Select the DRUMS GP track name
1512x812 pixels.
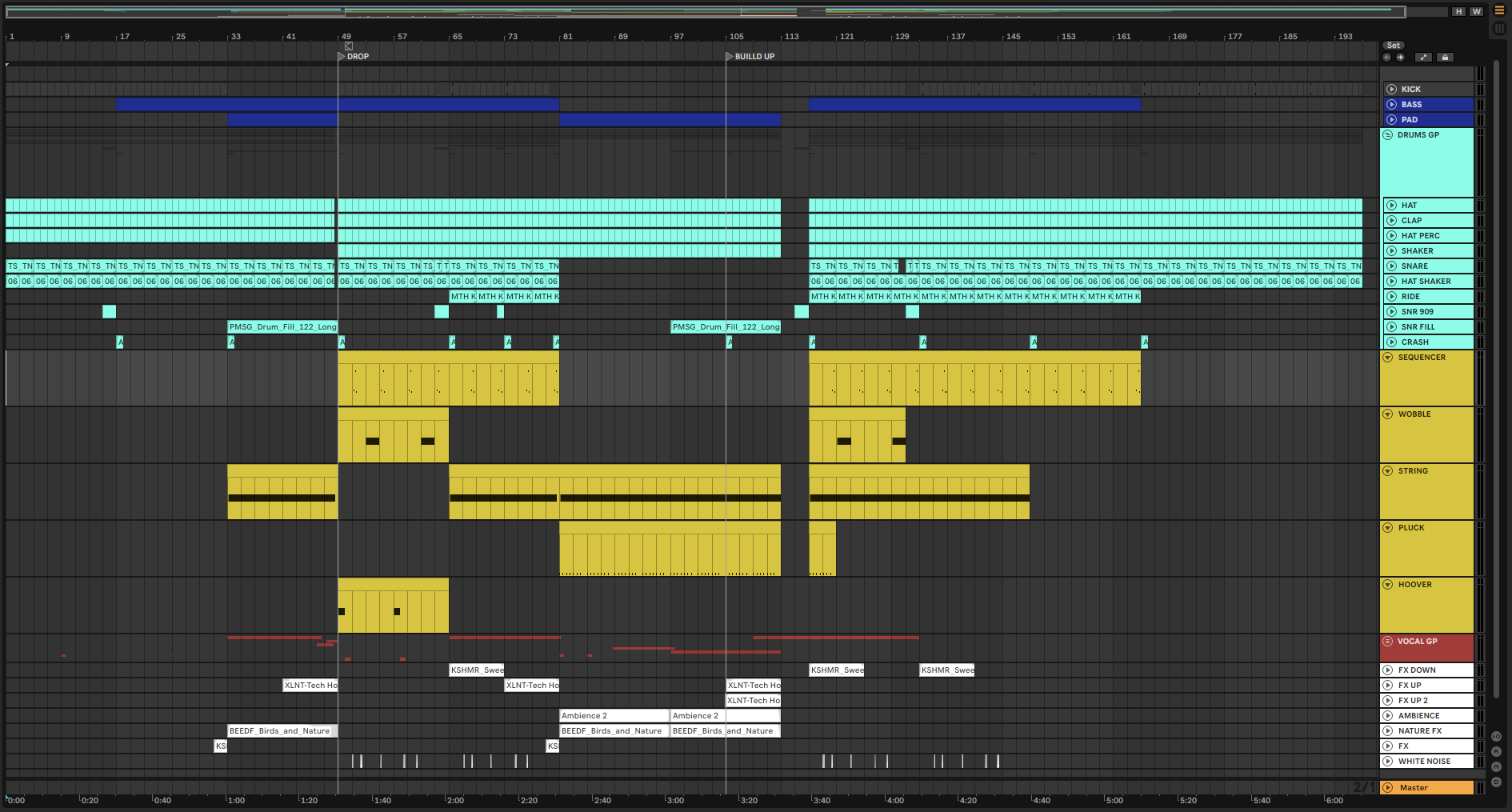1418,135
